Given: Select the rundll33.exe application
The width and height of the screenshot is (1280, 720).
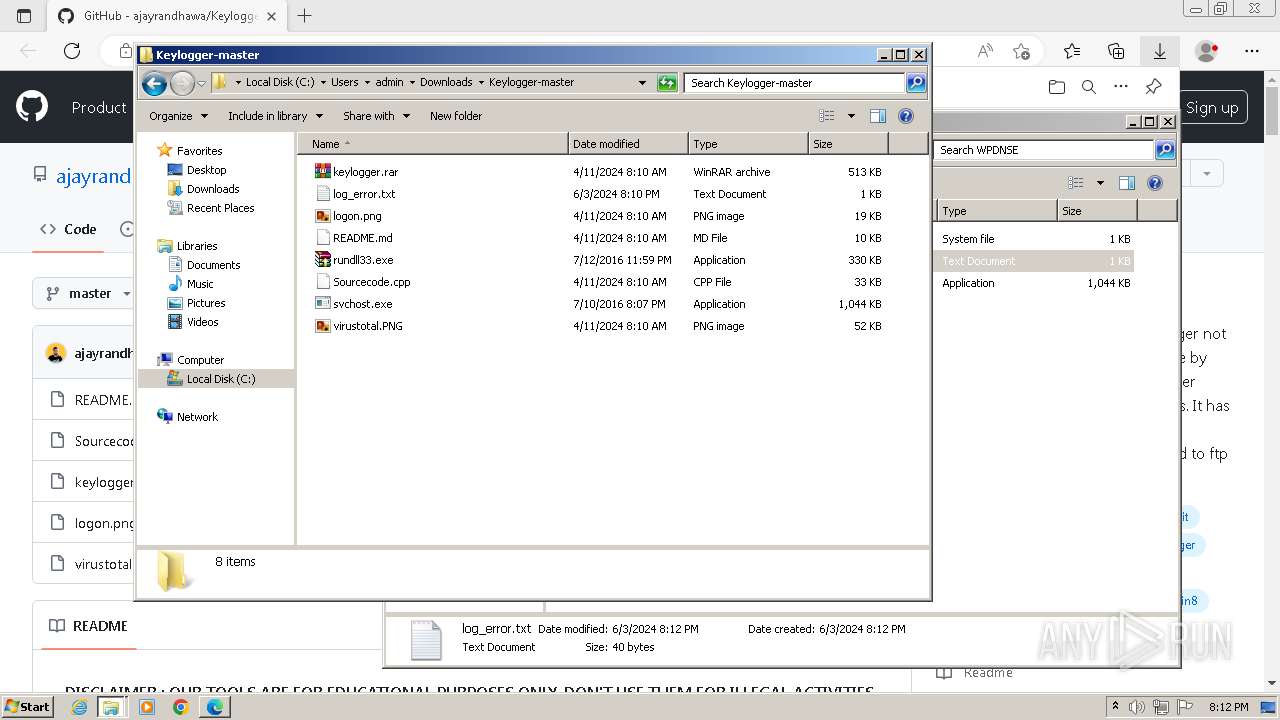Looking at the screenshot, I should (x=363, y=260).
